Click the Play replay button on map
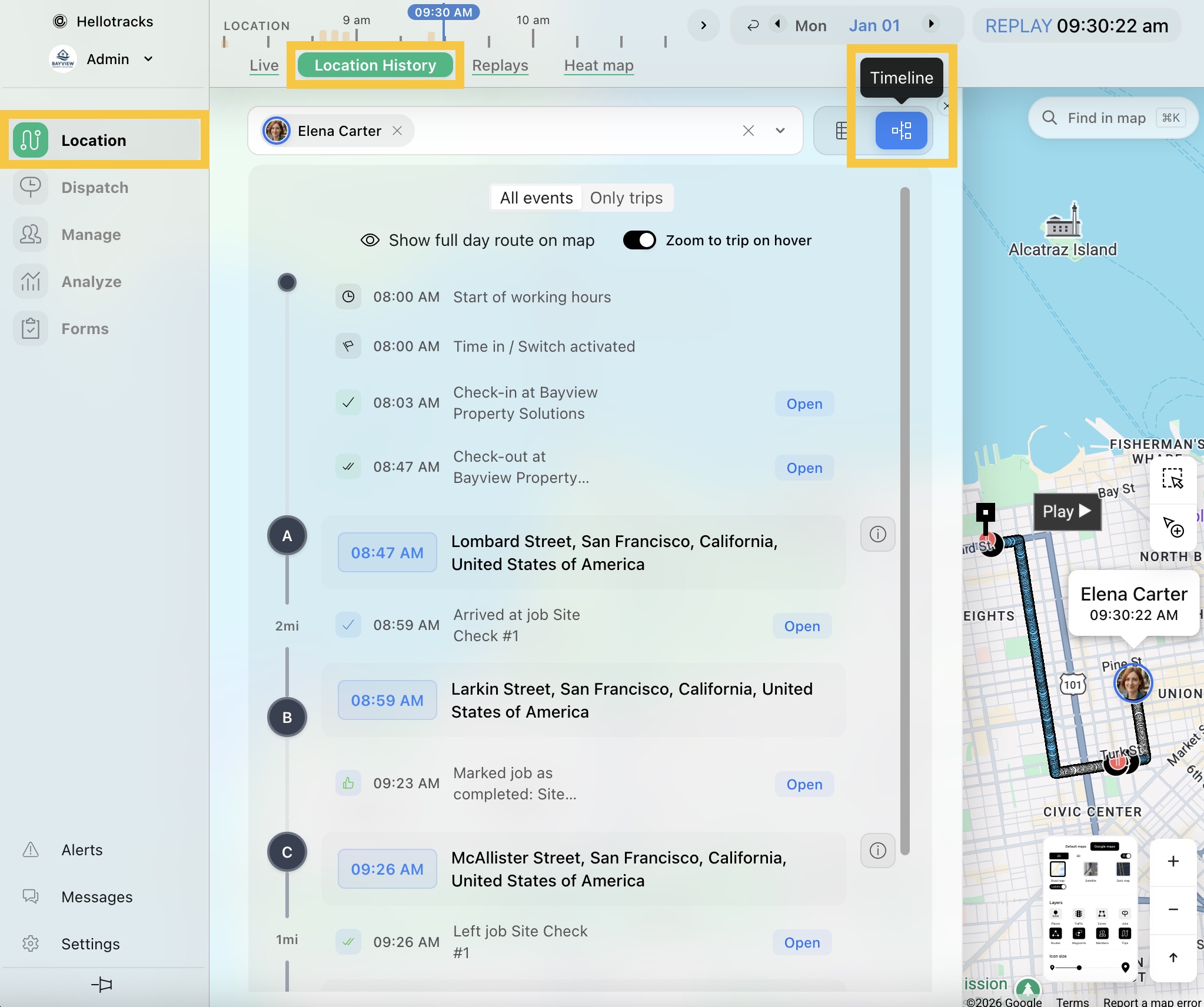Image resolution: width=1204 pixels, height=1007 pixels. coord(1067,512)
